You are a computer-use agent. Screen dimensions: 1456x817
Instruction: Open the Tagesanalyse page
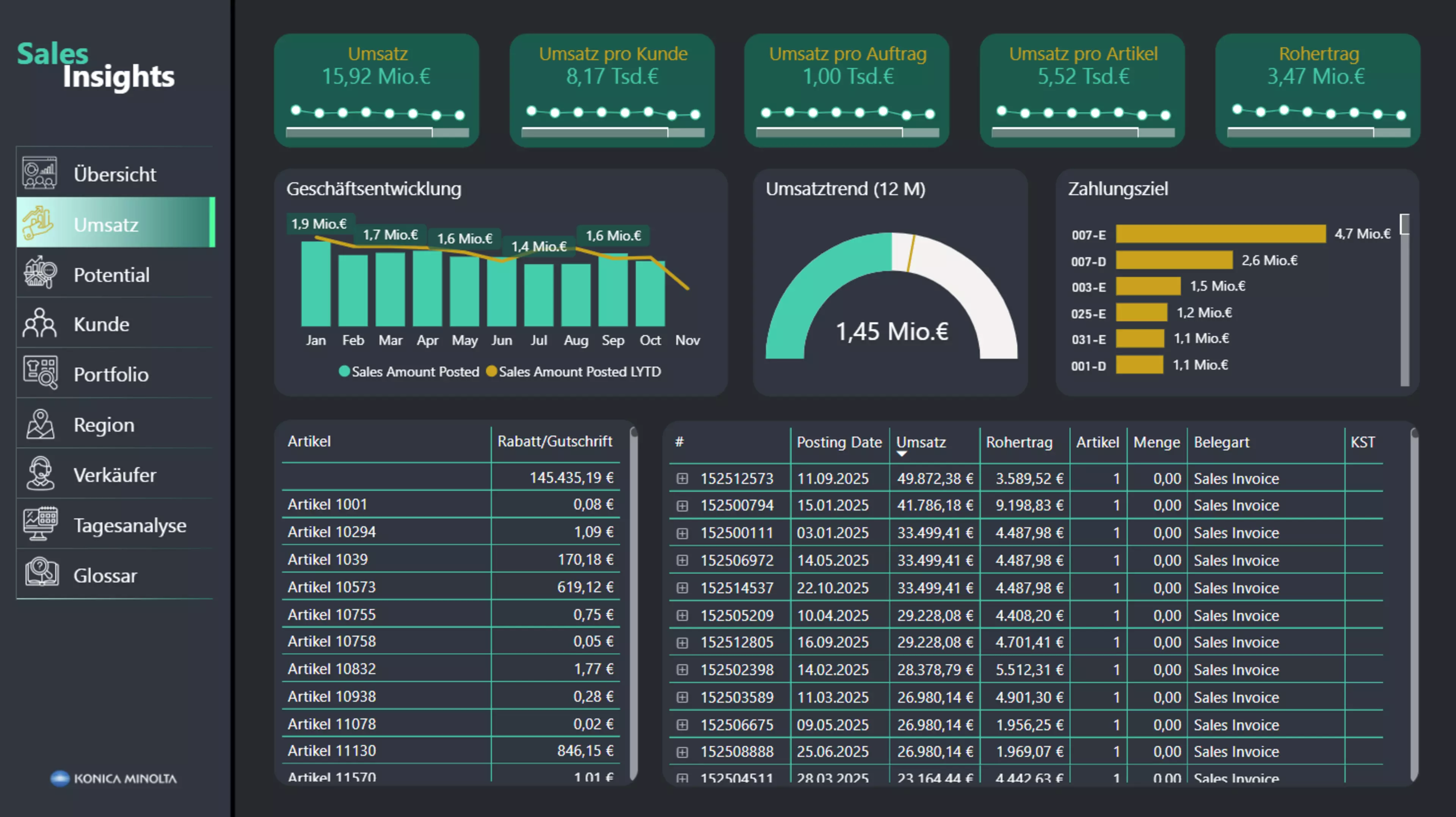tap(129, 525)
